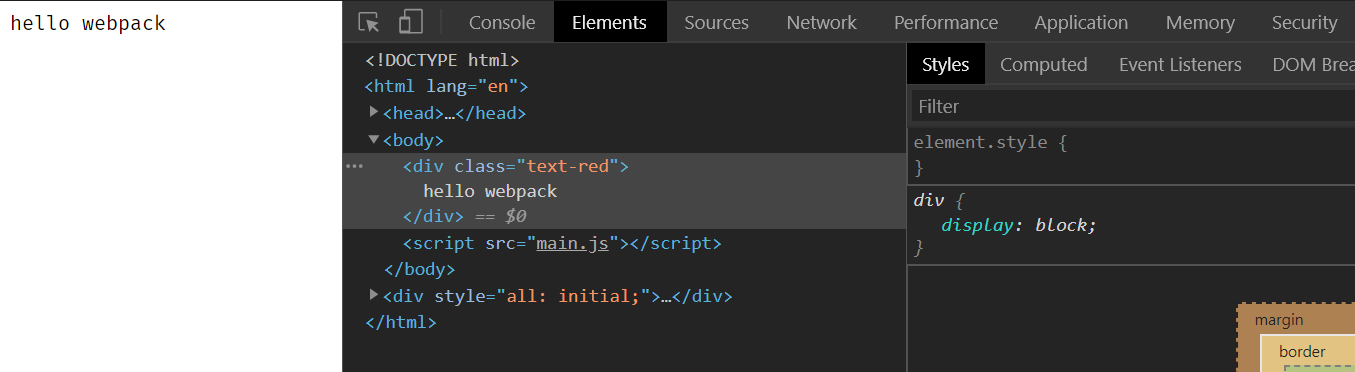Switch to the Computed sidebar tab
The image size is (1355, 372).
tap(1043, 64)
